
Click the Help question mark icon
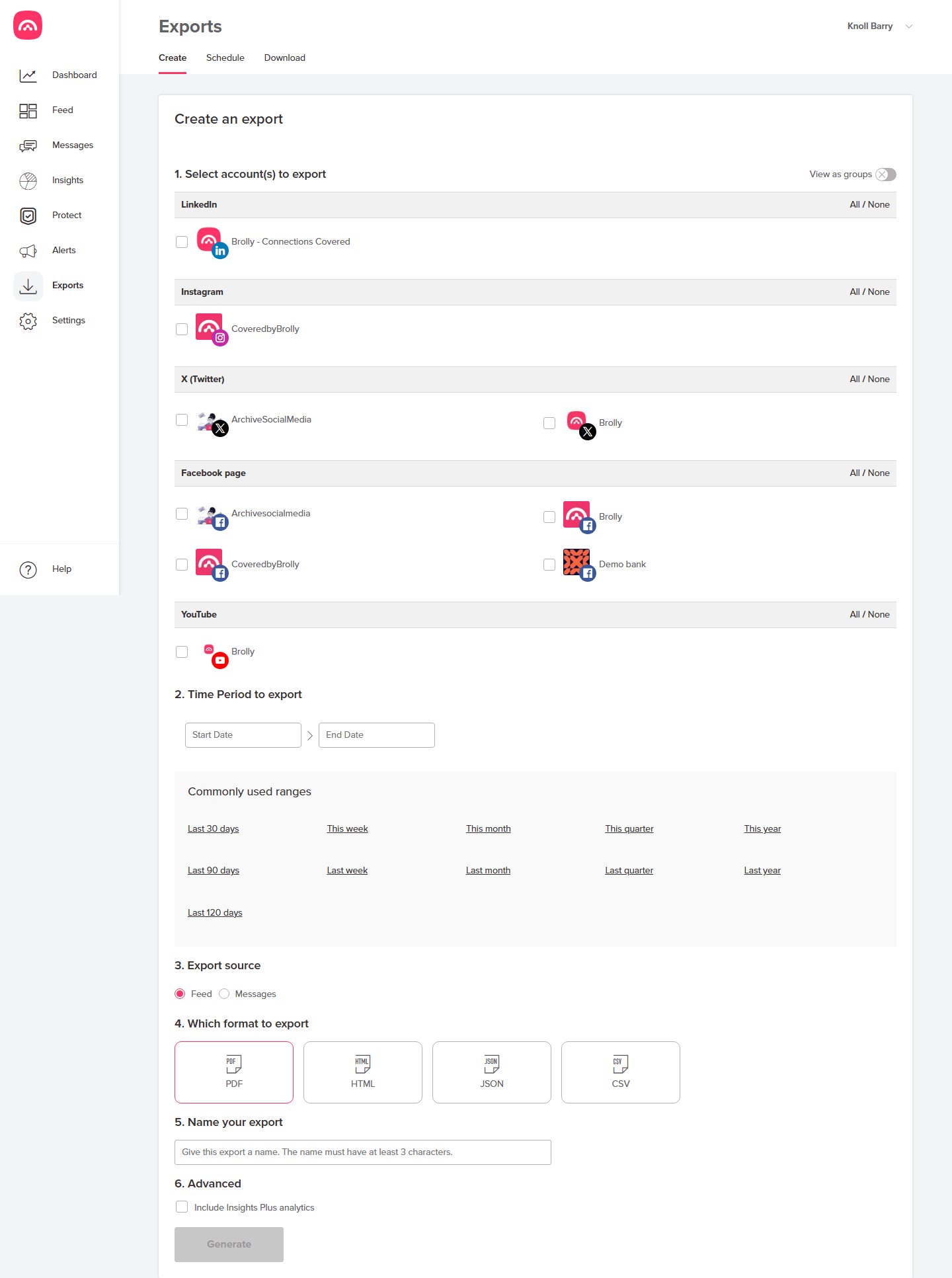click(x=28, y=569)
